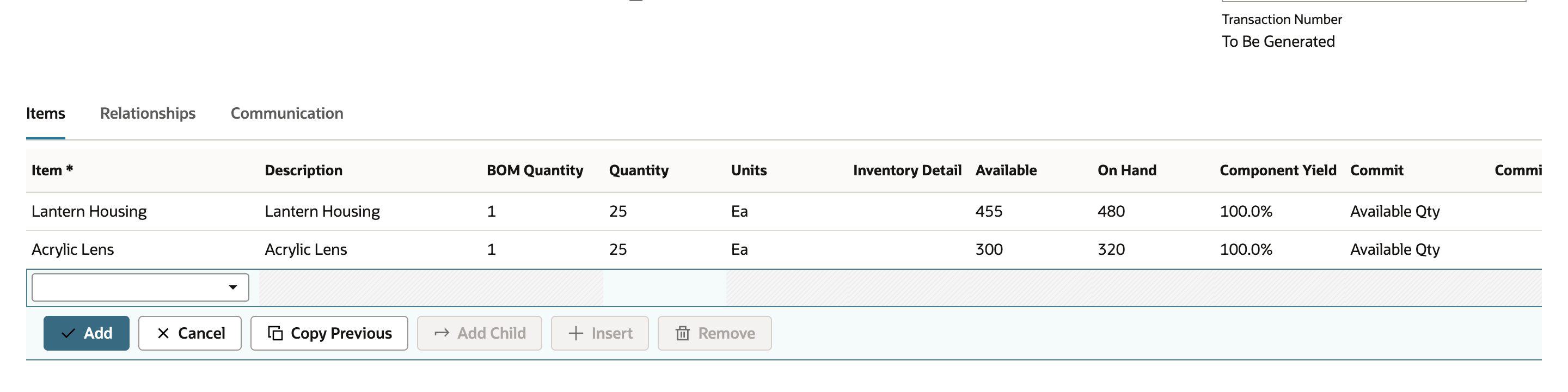Click the Add Child button
Screen dimensions: 1568x392
click(480, 333)
